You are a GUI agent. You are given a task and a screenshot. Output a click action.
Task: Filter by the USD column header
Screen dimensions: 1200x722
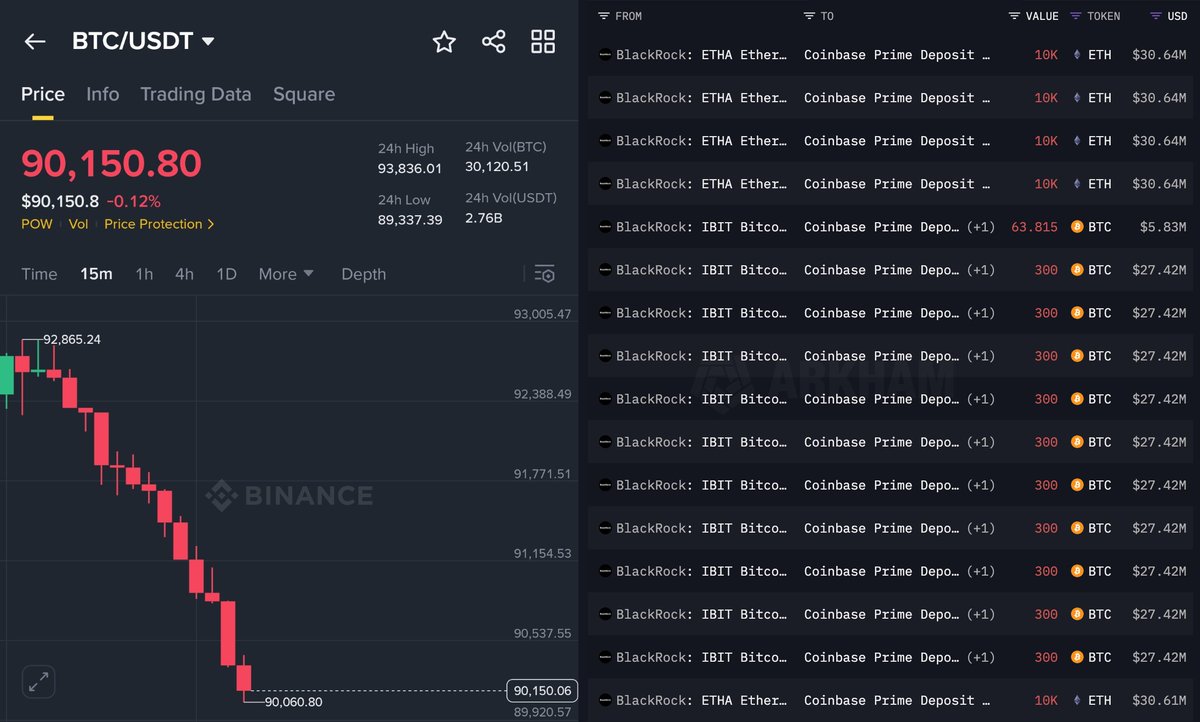(1169, 16)
